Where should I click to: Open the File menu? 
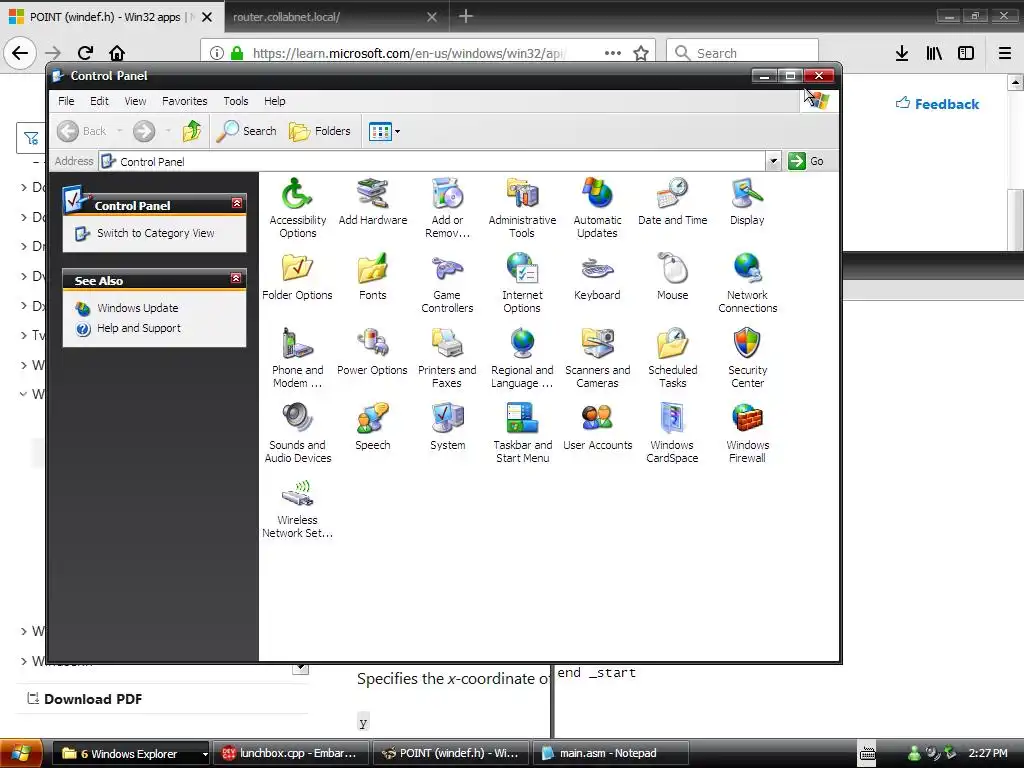(x=66, y=101)
